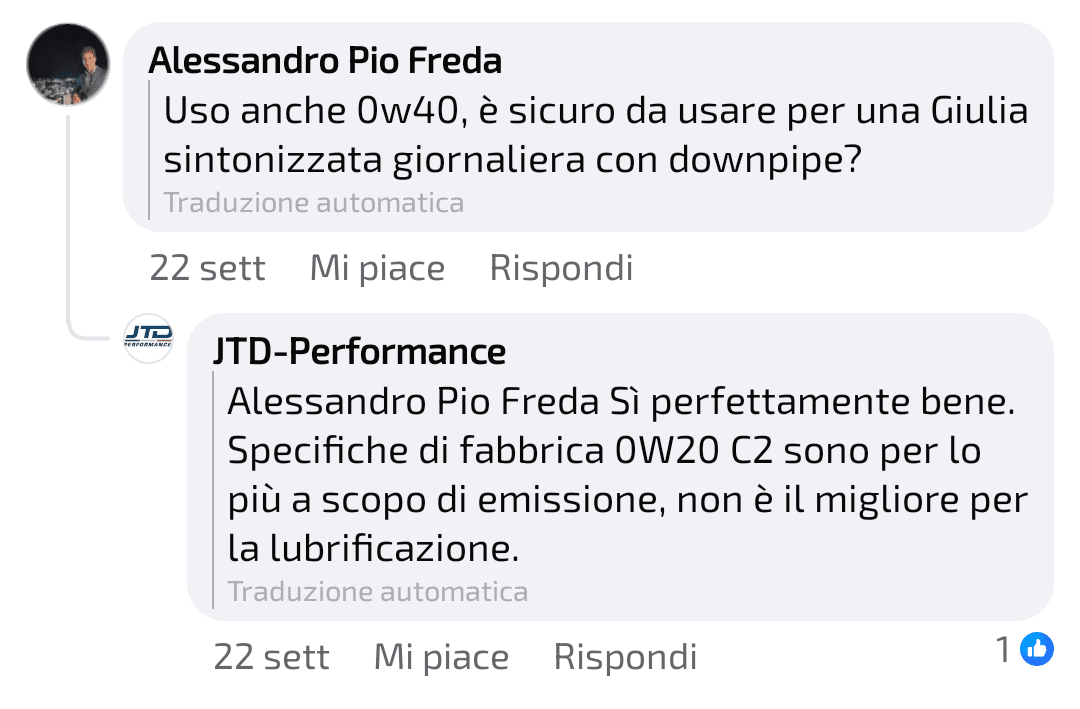Viewport: 1080px width, 709px height.
Task: Click Traduzione automatica under JTD-Performance's reply
Action: [377, 591]
